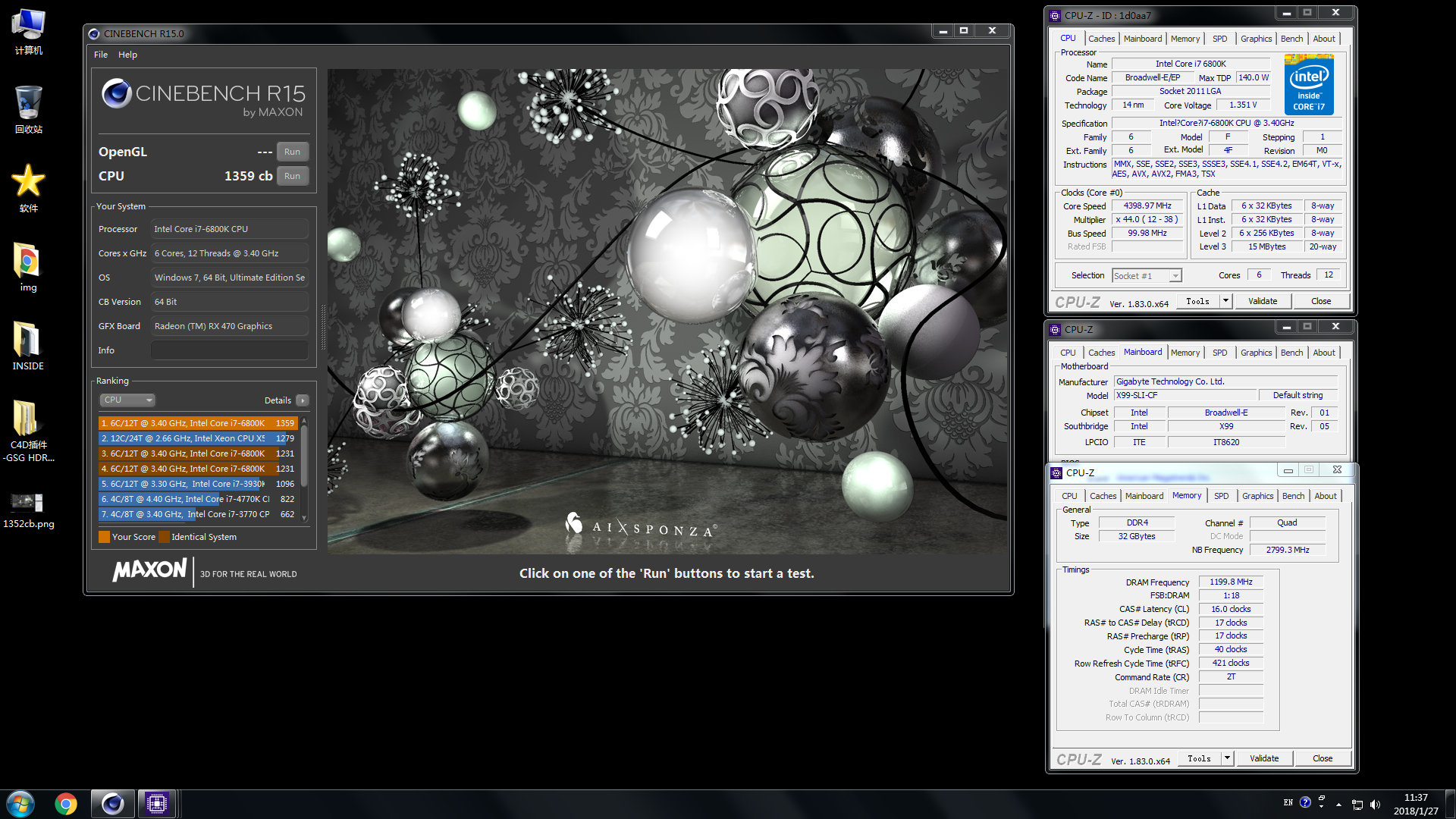Open Mainboard tab in top CPU-Z window
The width and height of the screenshot is (1456, 819).
point(1142,39)
